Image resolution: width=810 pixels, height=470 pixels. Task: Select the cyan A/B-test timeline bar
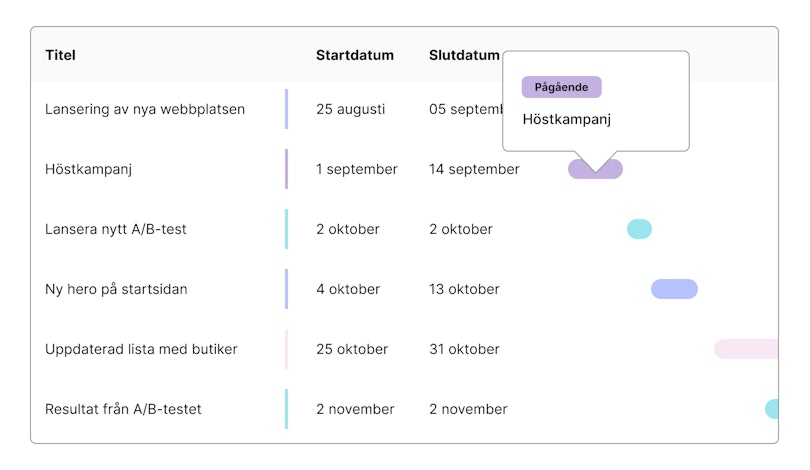click(639, 229)
